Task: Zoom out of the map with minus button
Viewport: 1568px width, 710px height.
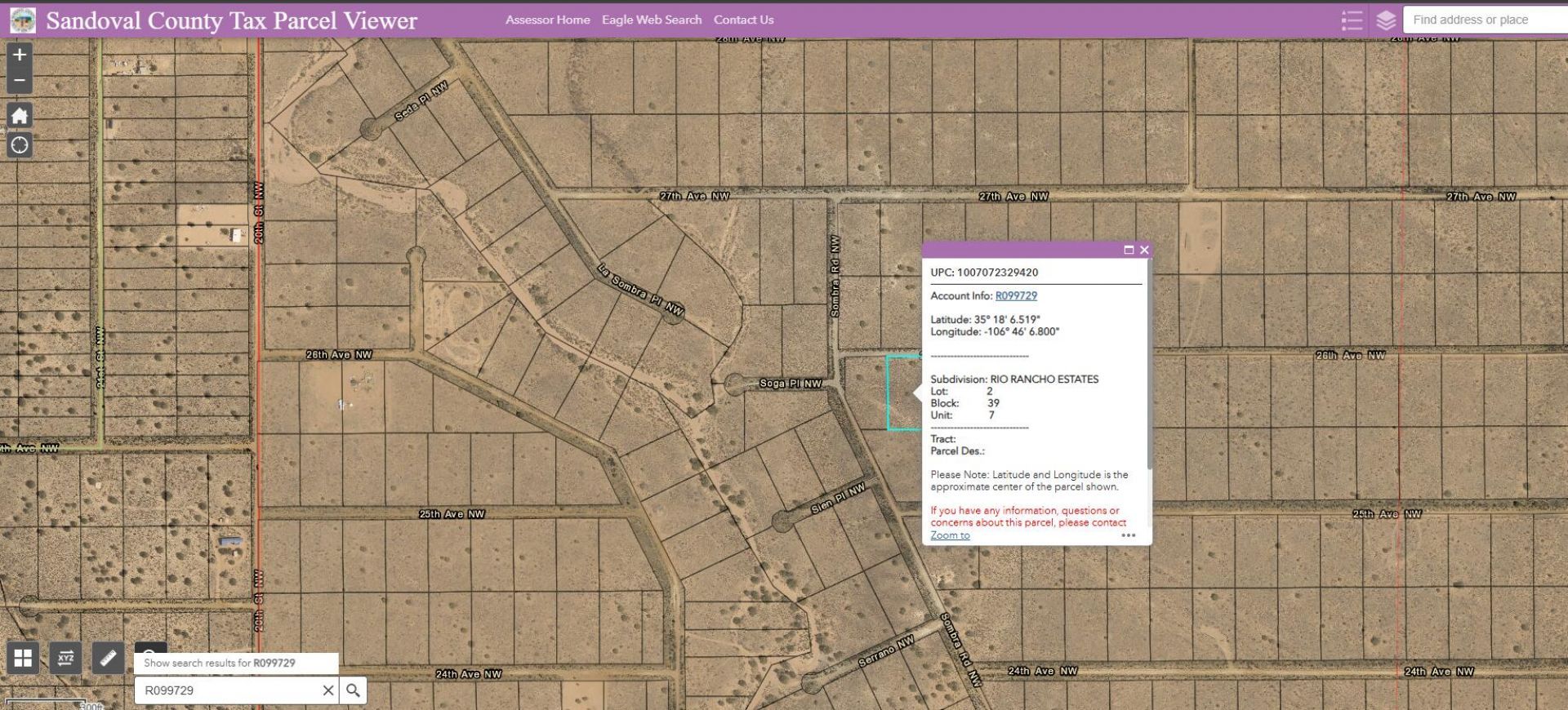Action: (x=20, y=81)
